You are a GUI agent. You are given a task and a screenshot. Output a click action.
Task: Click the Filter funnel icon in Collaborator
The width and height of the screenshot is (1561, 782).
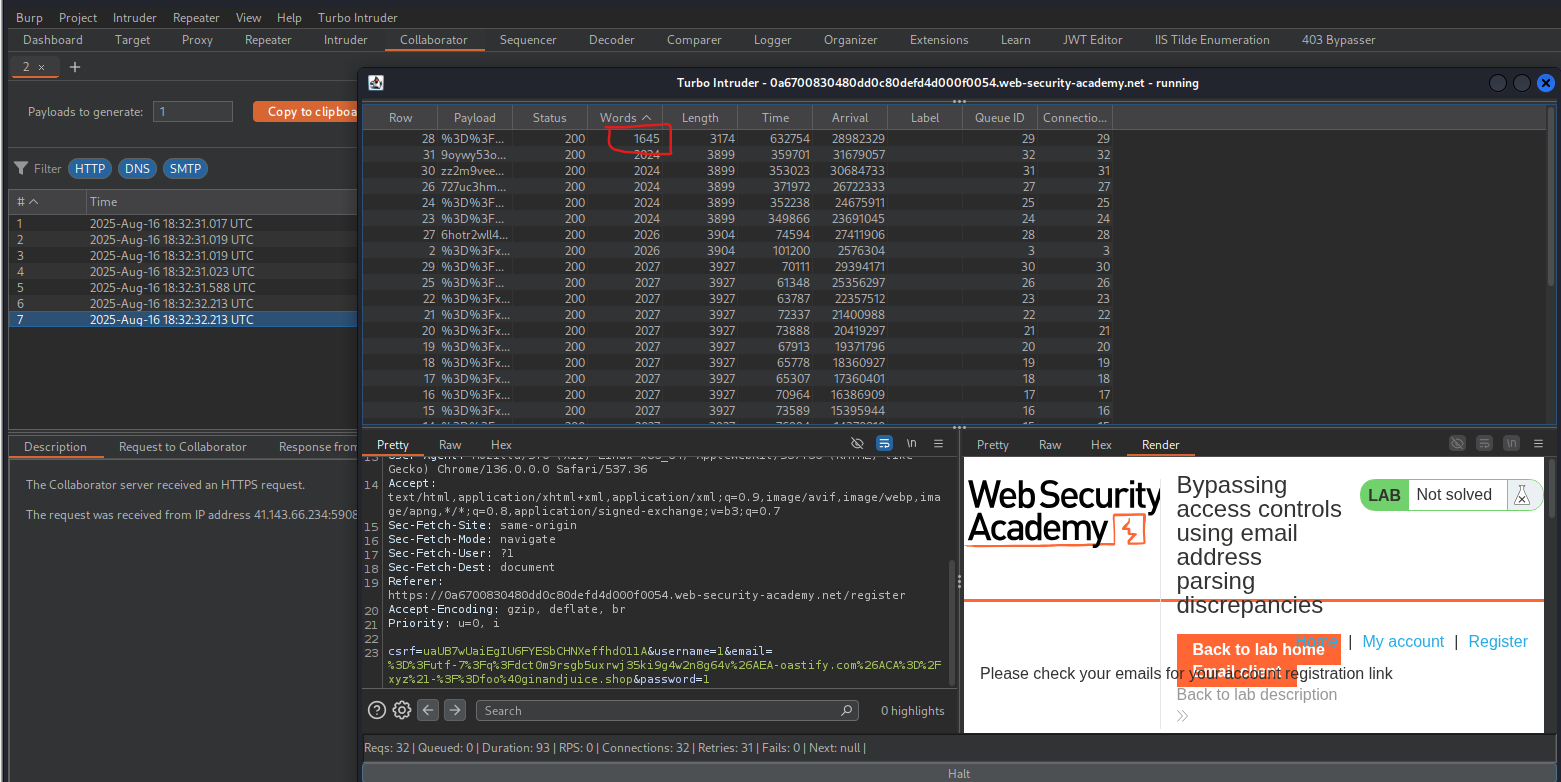(x=20, y=168)
